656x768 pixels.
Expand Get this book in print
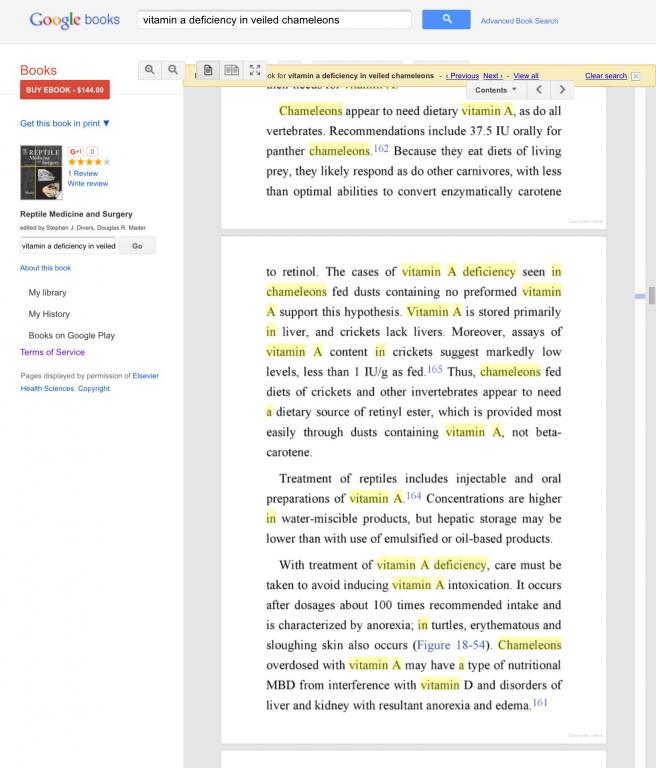click(x=65, y=123)
